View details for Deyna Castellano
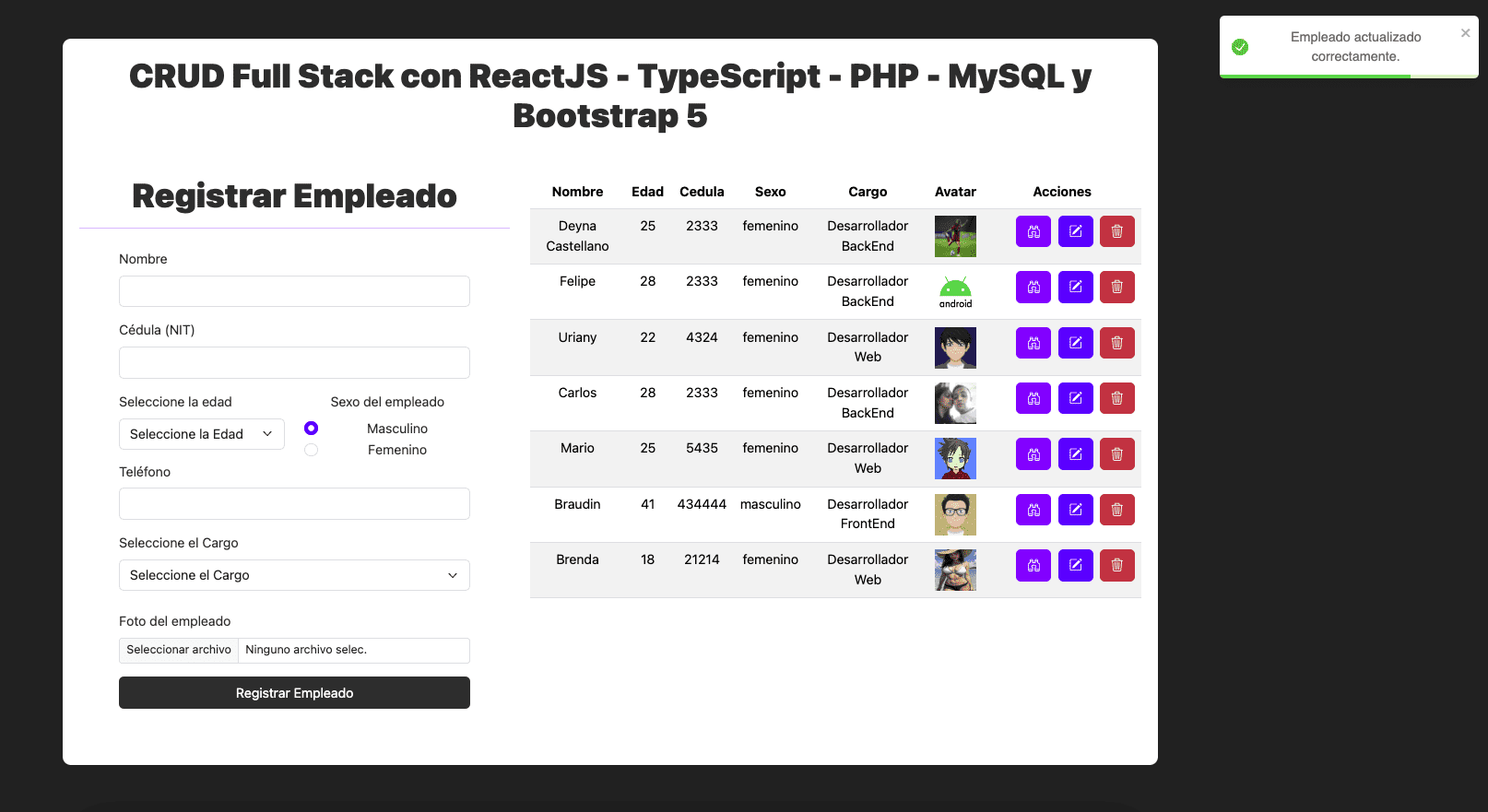Image resolution: width=1488 pixels, height=812 pixels. click(x=1033, y=231)
